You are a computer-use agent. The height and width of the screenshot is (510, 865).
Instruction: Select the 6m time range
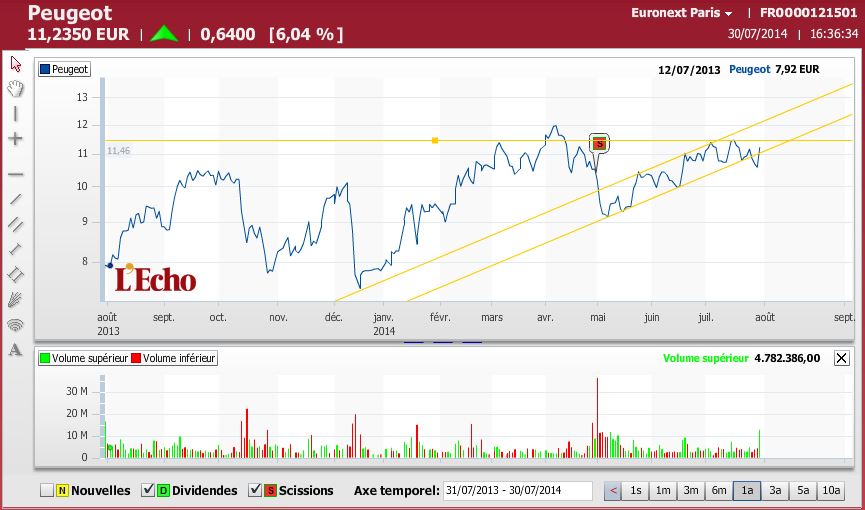click(x=719, y=490)
